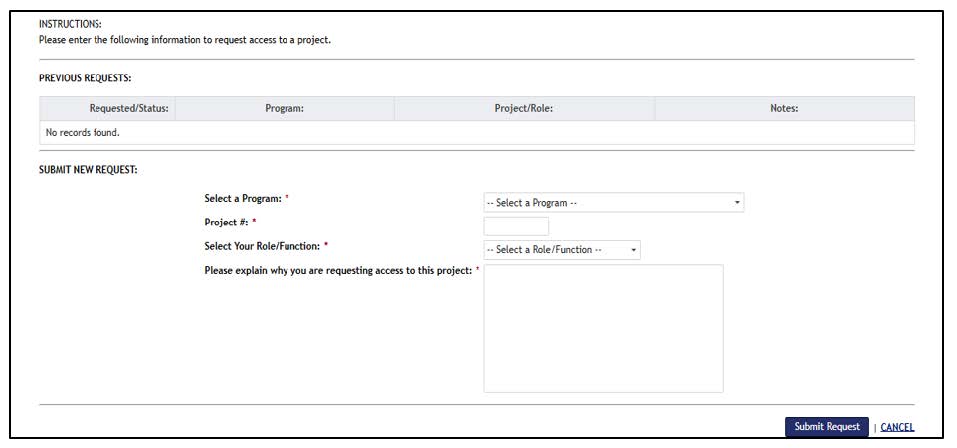This screenshot has height=448, width=957.
Task: Click the CANCEL link
Action: click(897, 427)
